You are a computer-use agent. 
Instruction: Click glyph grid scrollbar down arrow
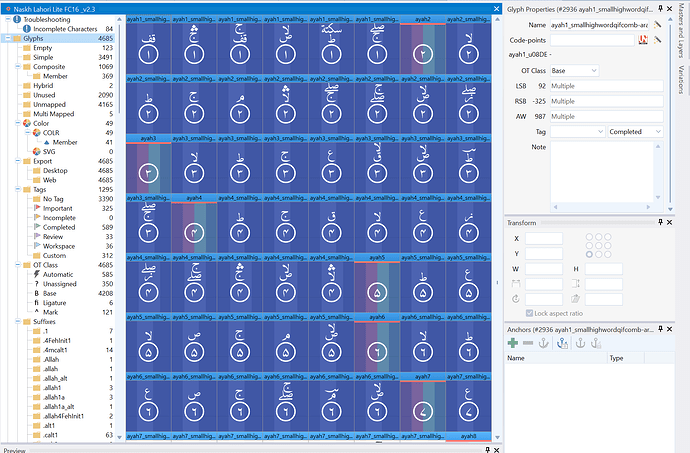tap(497, 437)
